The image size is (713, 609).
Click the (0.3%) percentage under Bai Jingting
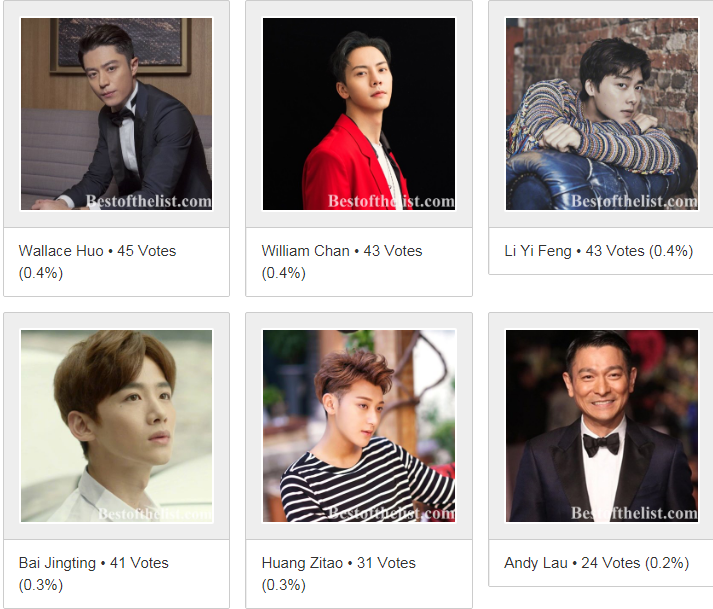(41, 585)
